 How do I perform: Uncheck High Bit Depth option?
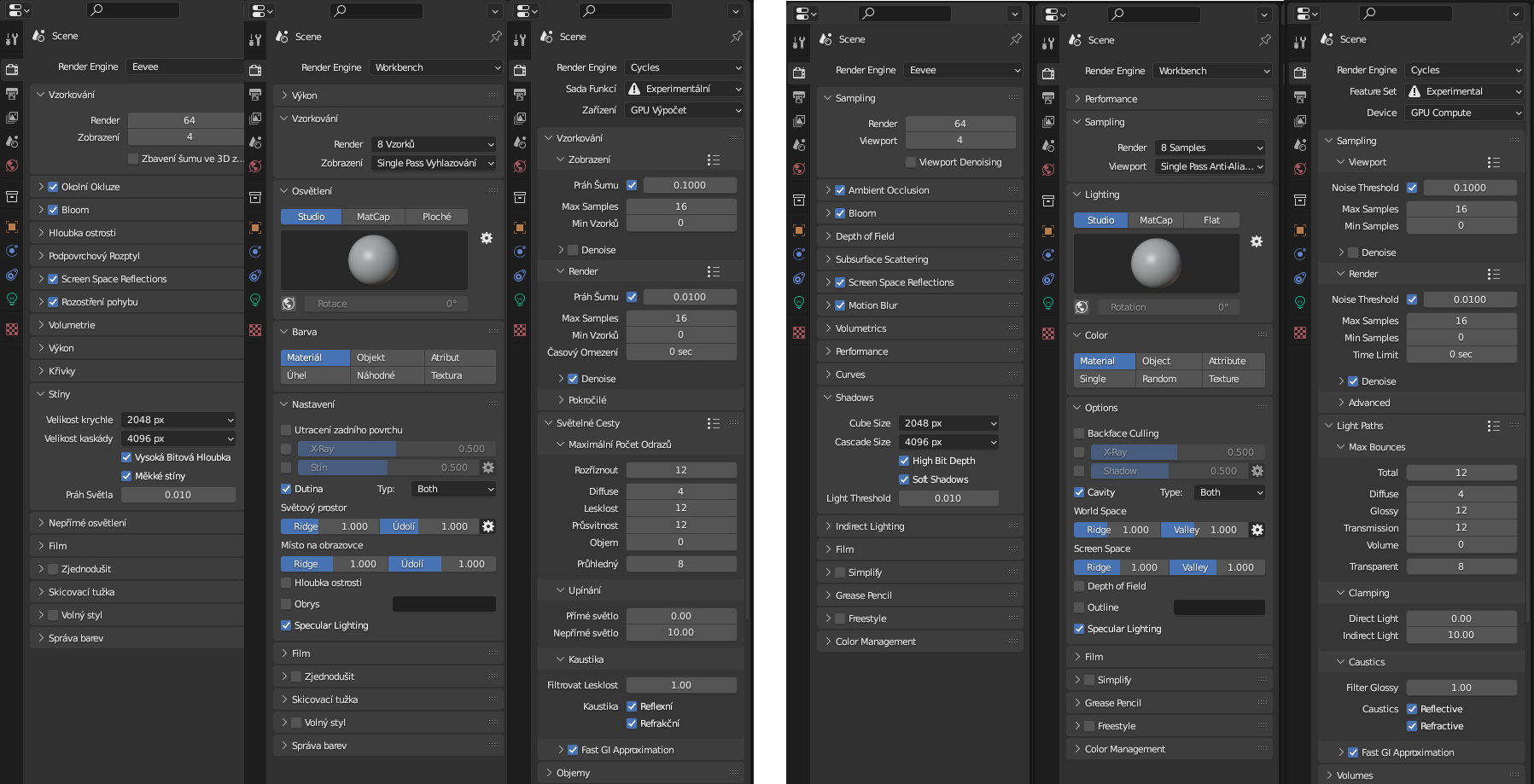(904, 461)
